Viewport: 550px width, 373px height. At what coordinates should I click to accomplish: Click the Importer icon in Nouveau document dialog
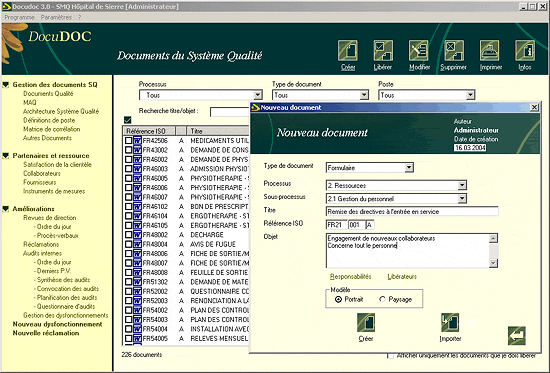[x=450, y=322]
